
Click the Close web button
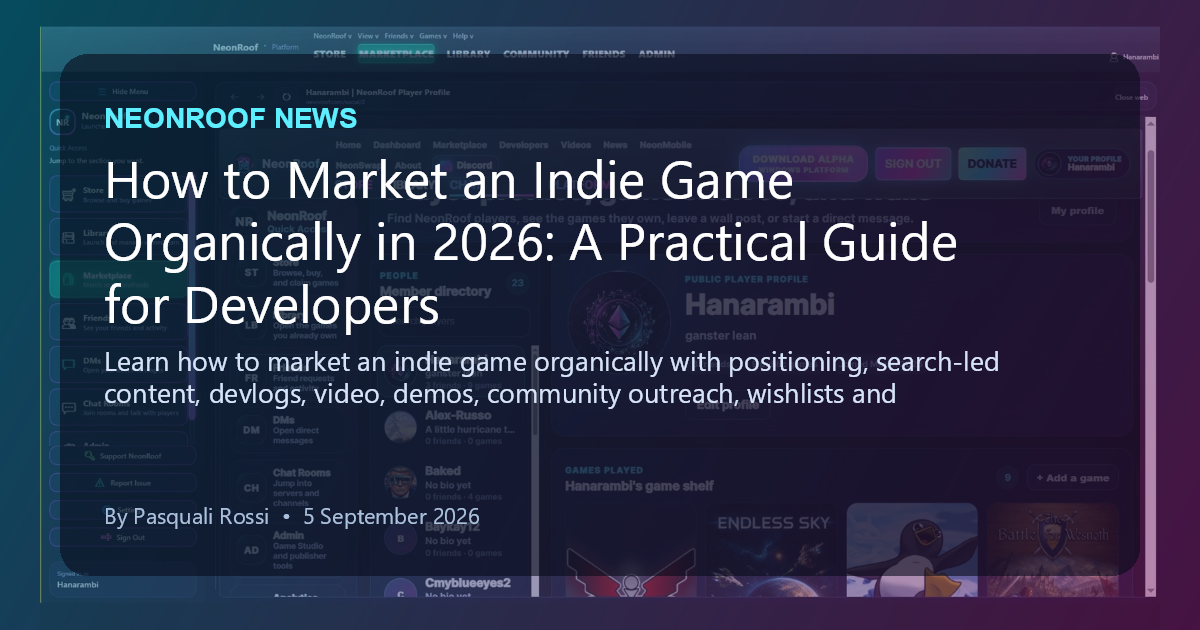[1130, 97]
